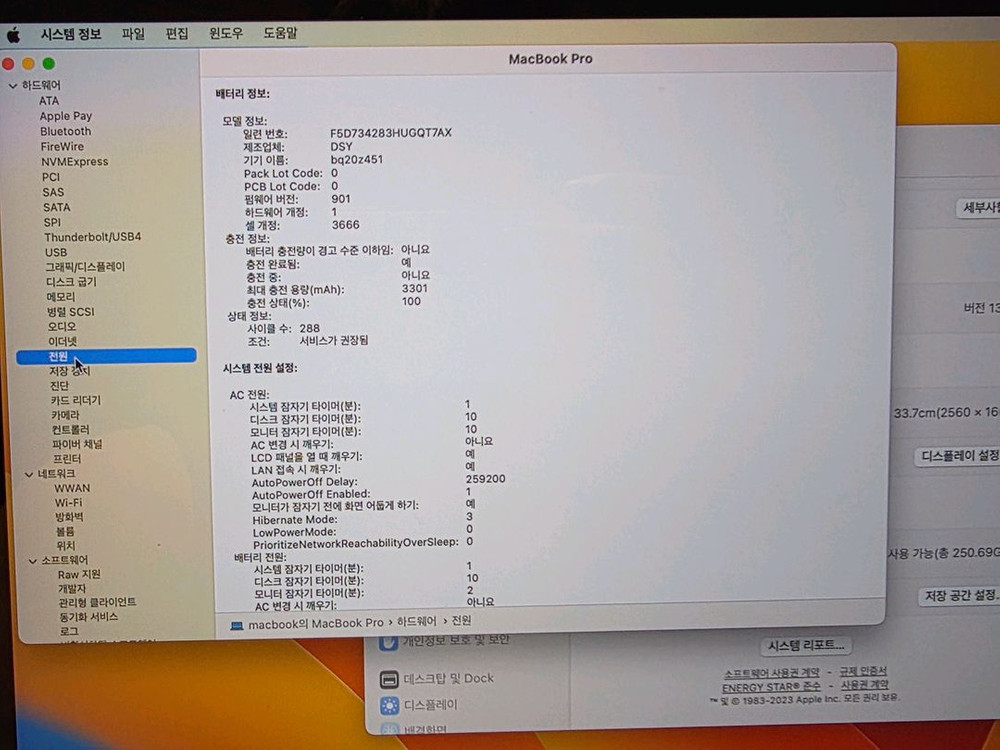This screenshot has height=750, width=1000.
Task: Open the 윈도우 menu
Action: (226, 33)
